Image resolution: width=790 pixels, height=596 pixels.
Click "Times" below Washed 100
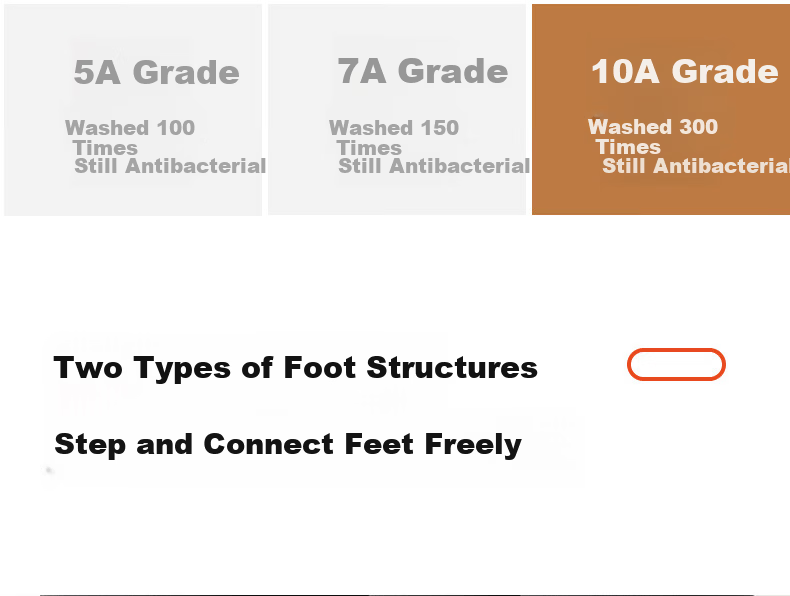(105, 148)
